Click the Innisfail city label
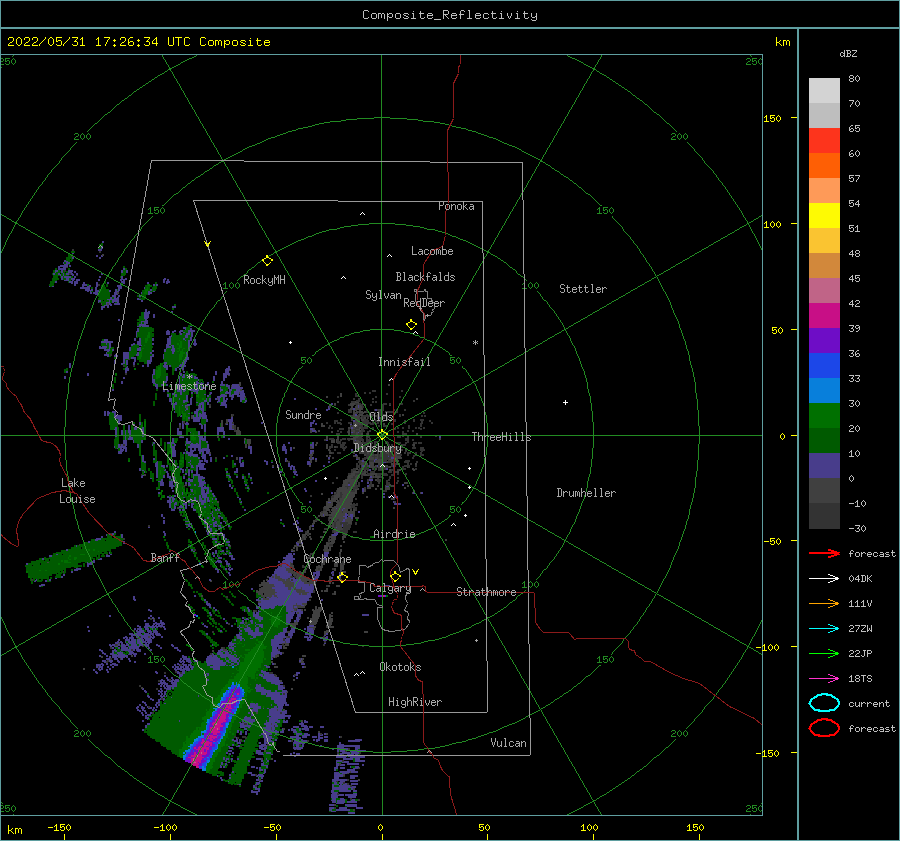 [x=404, y=362]
